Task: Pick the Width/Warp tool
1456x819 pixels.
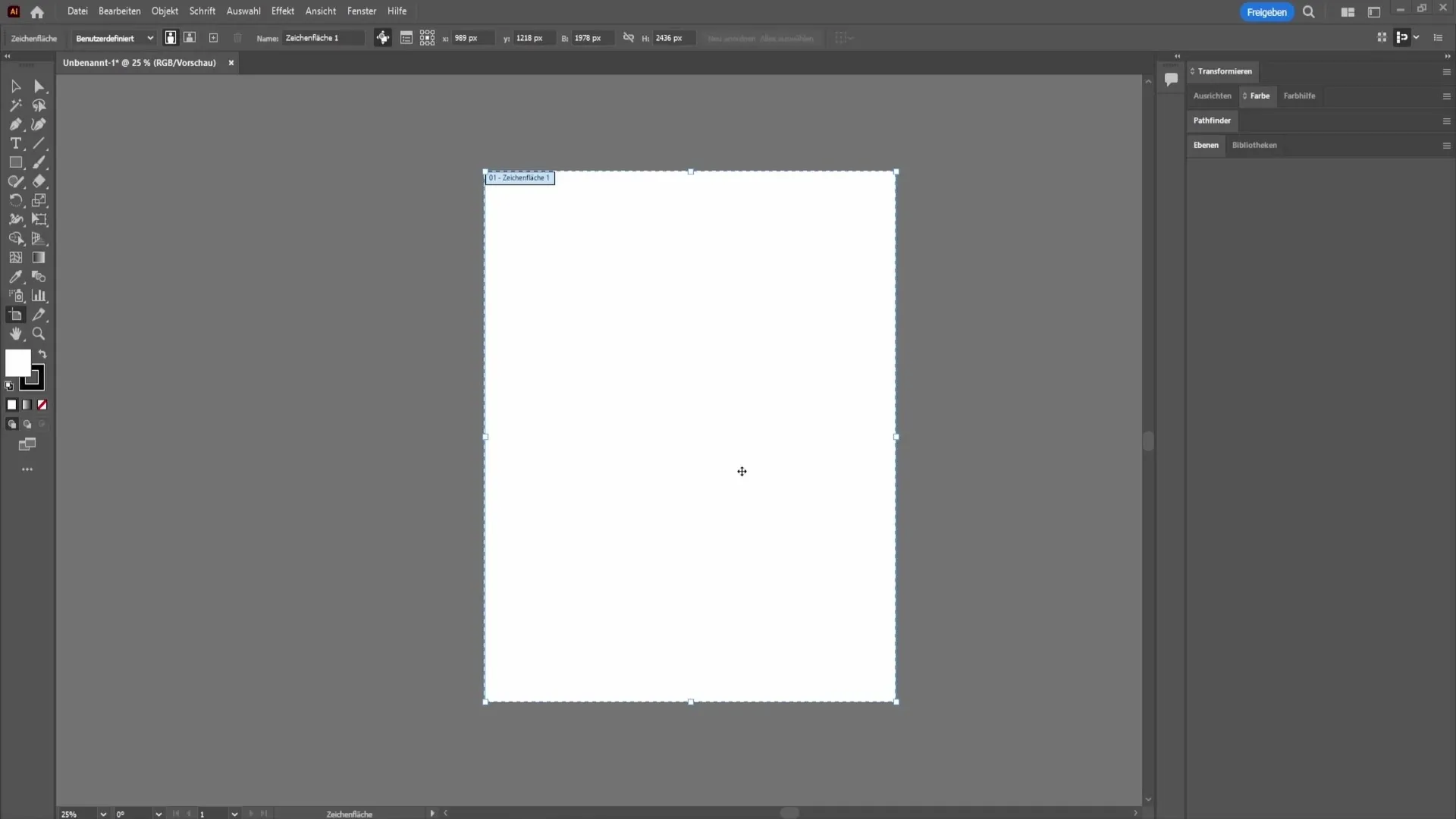Action: [x=15, y=219]
